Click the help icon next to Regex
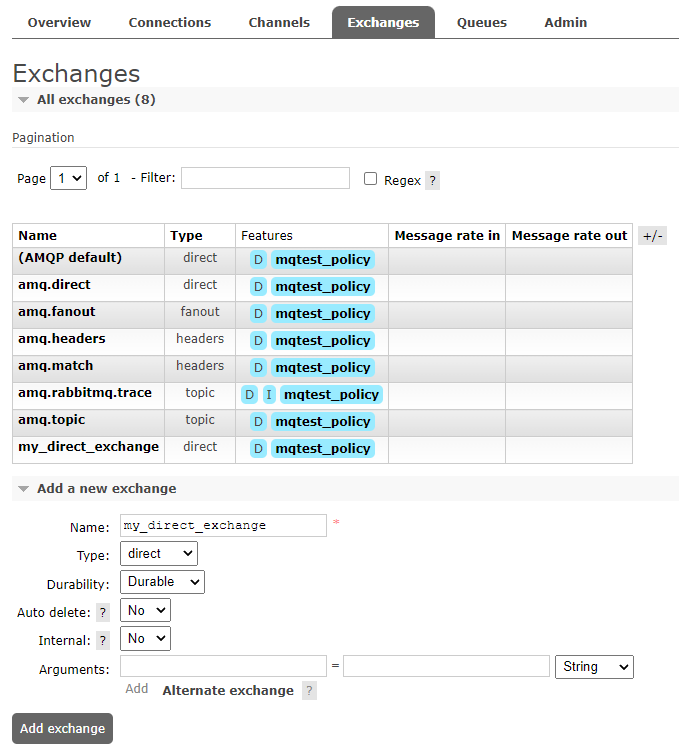Screen dimensions: 679x745 432,181
